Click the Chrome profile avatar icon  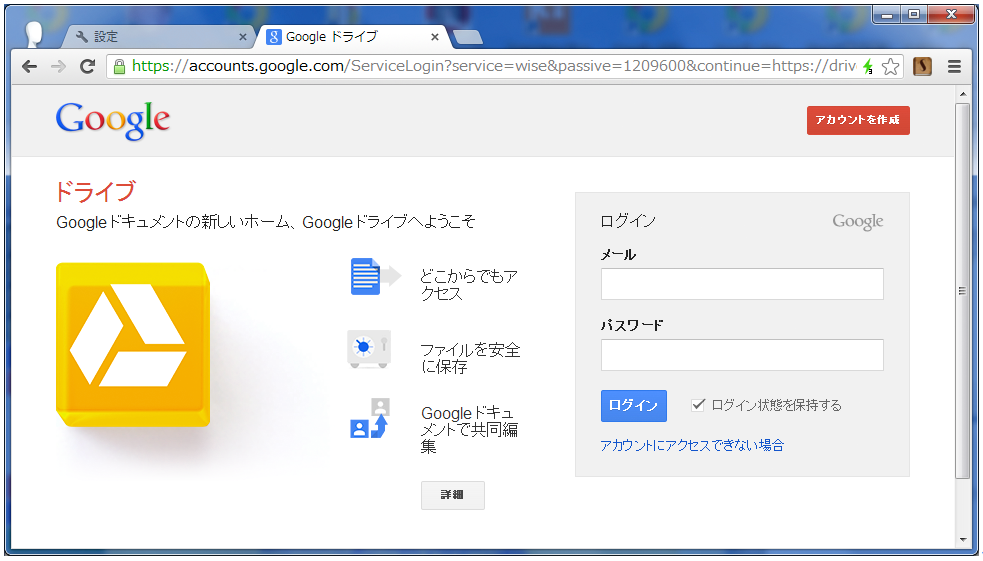(x=33, y=34)
